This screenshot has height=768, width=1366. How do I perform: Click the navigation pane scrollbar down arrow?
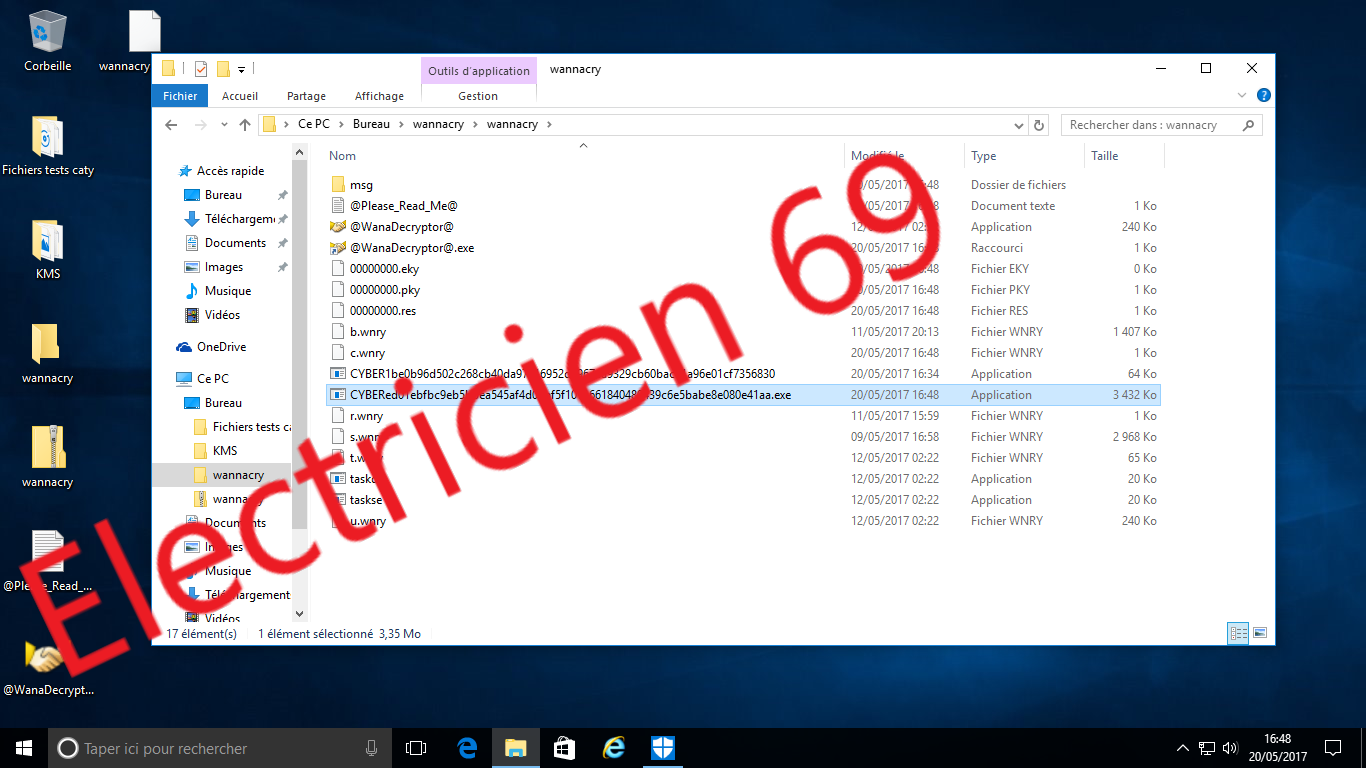(299, 615)
